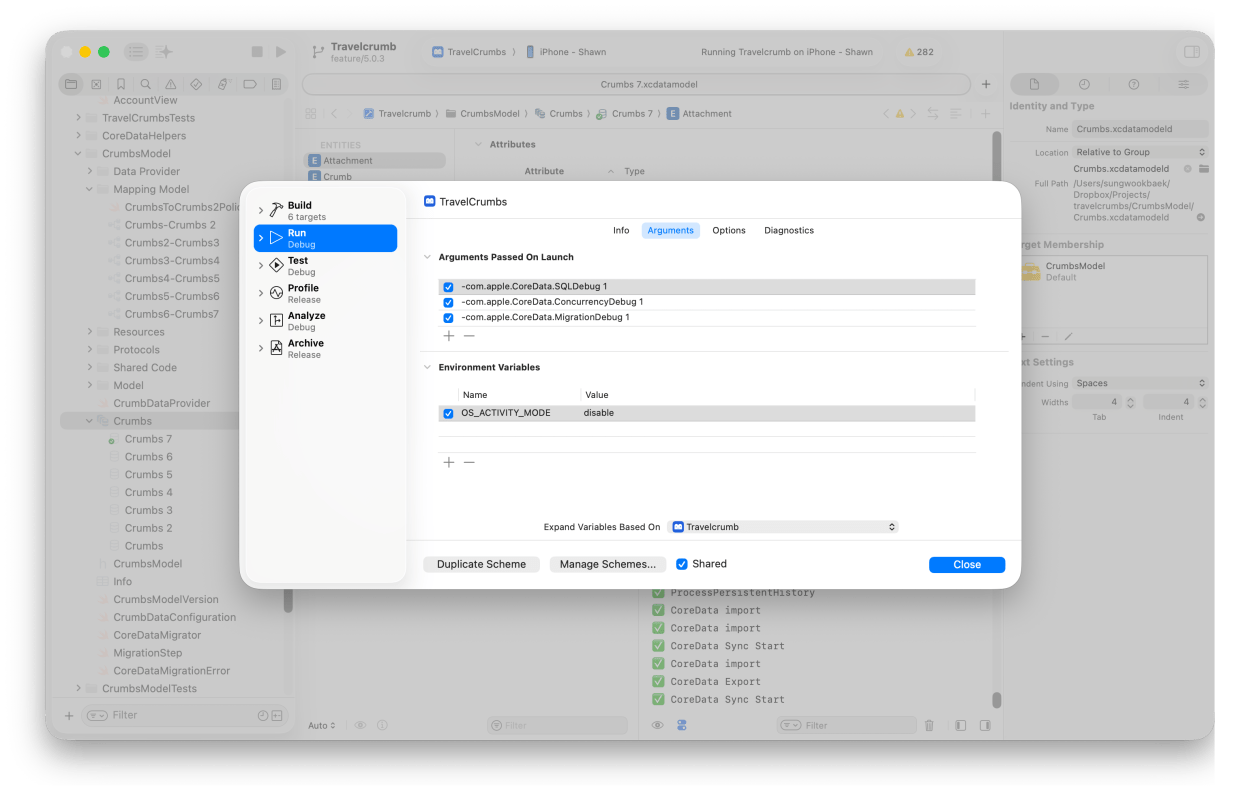Open the File inspector icon
The image size is (1260, 800).
[x=1034, y=85]
